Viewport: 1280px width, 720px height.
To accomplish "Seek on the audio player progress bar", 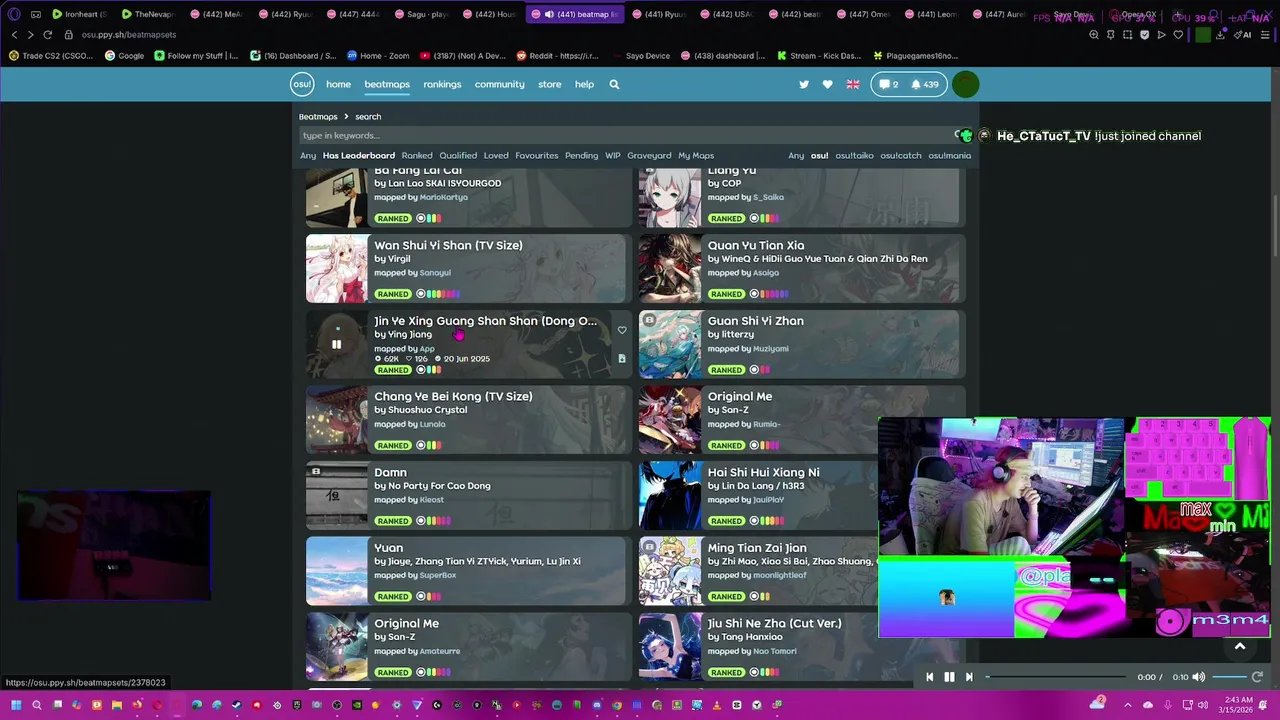I will [1057, 677].
